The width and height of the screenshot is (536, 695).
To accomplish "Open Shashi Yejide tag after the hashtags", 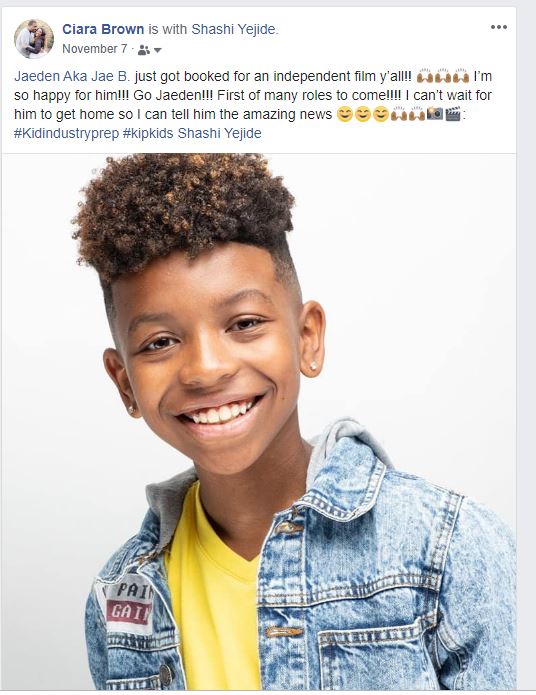I will [x=219, y=133].
